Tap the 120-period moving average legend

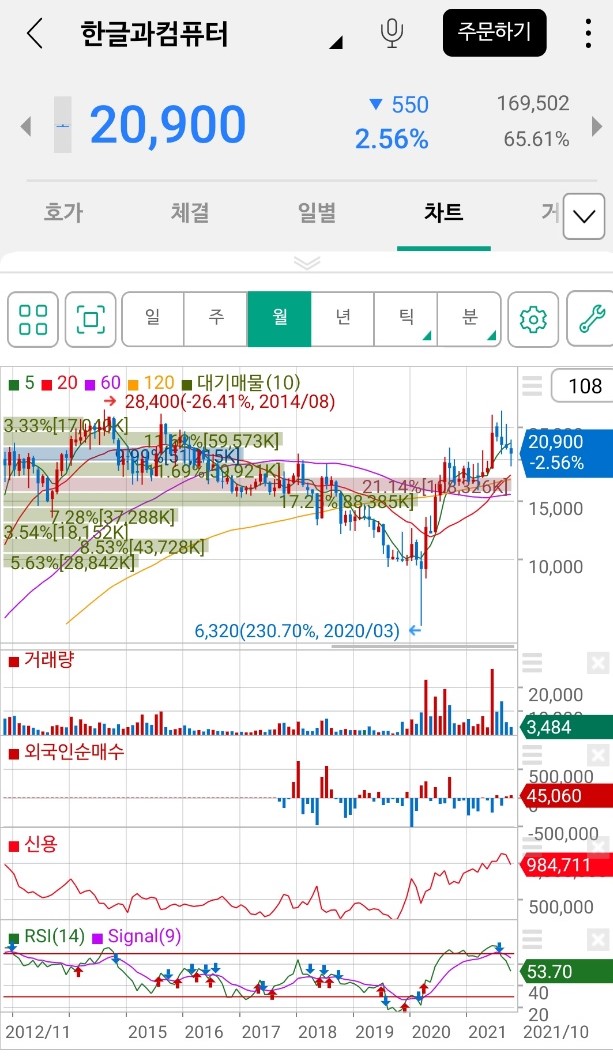click(151, 383)
